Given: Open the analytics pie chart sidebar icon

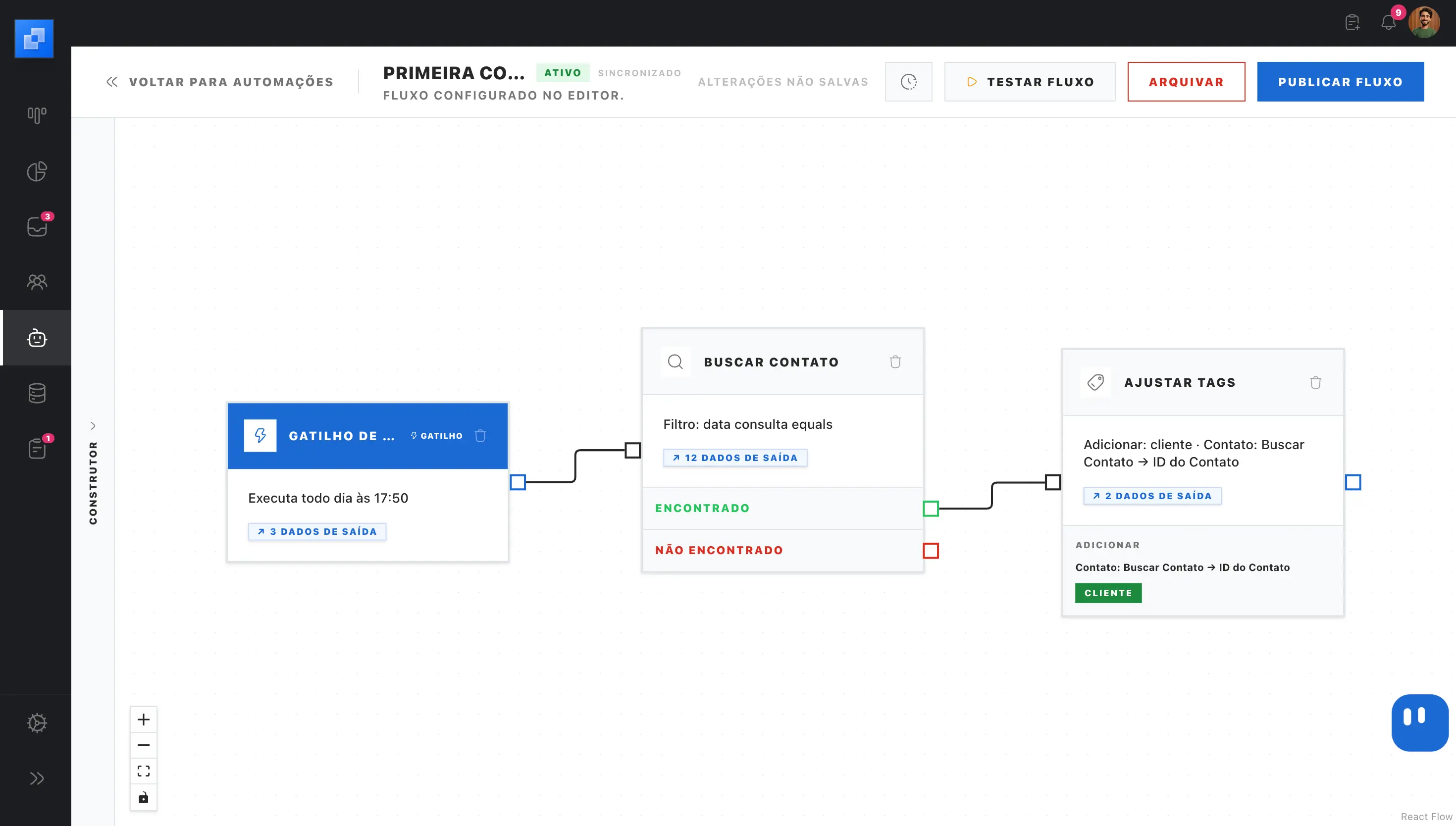Looking at the screenshot, I should [37, 171].
